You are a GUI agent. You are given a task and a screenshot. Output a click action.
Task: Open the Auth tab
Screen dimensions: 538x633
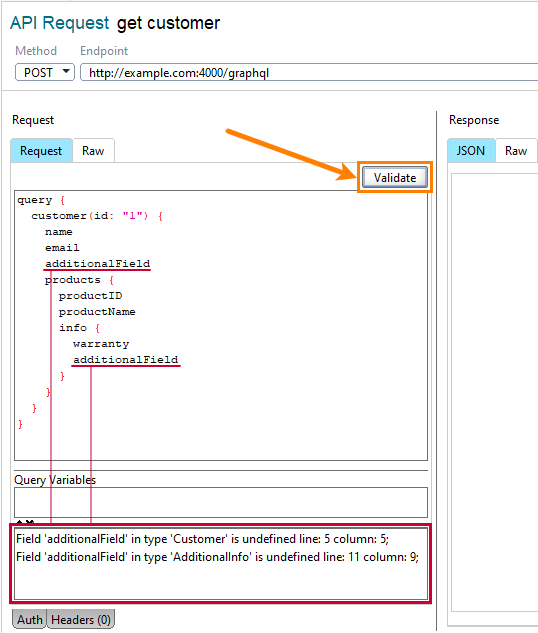[x=29, y=619]
